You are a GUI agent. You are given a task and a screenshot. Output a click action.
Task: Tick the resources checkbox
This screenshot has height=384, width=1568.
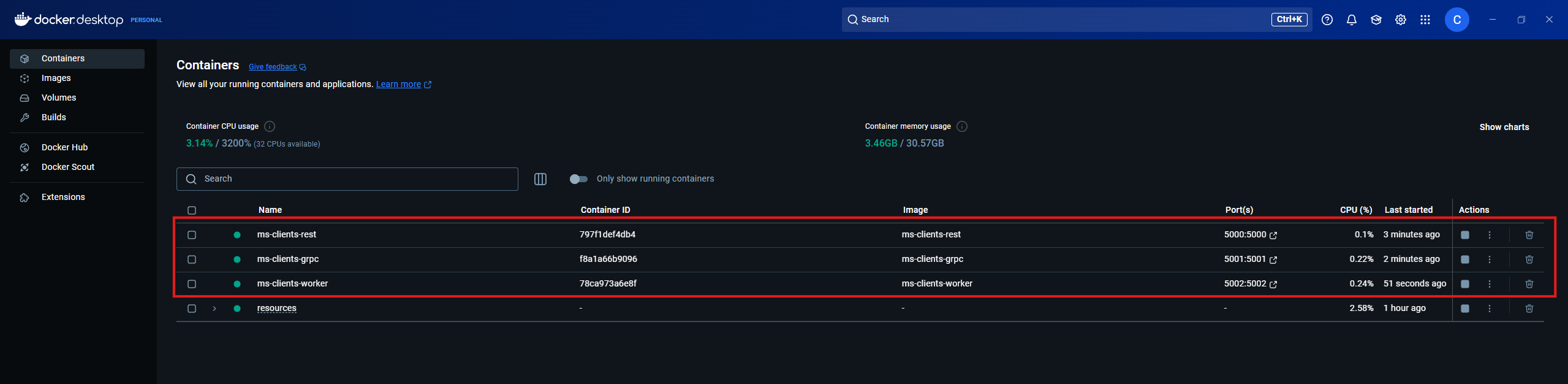tap(192, 309)
